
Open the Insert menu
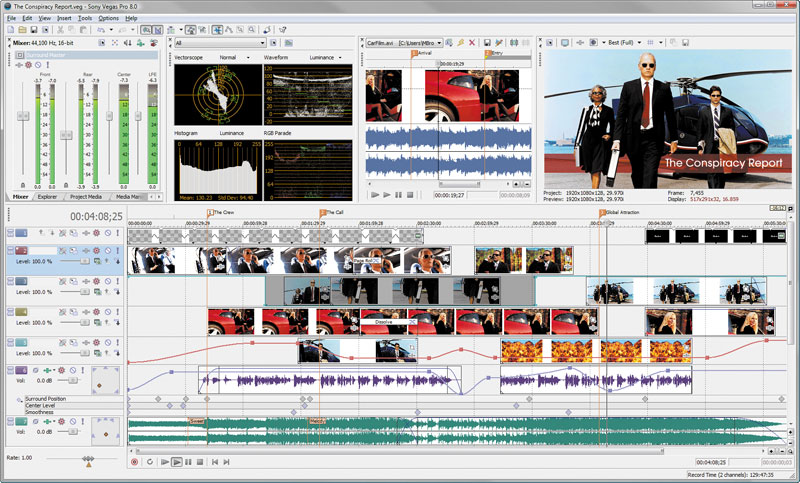tap(64, 18)
